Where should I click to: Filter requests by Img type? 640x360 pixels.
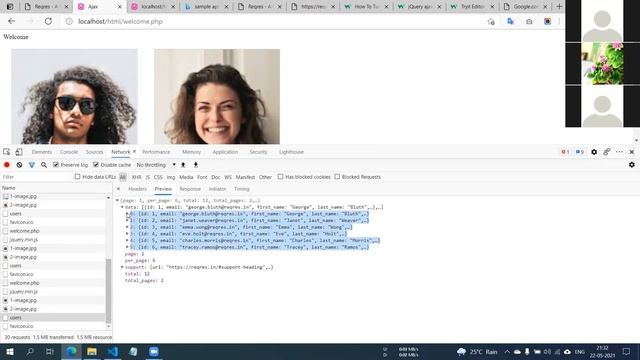[x=171, y=177]
